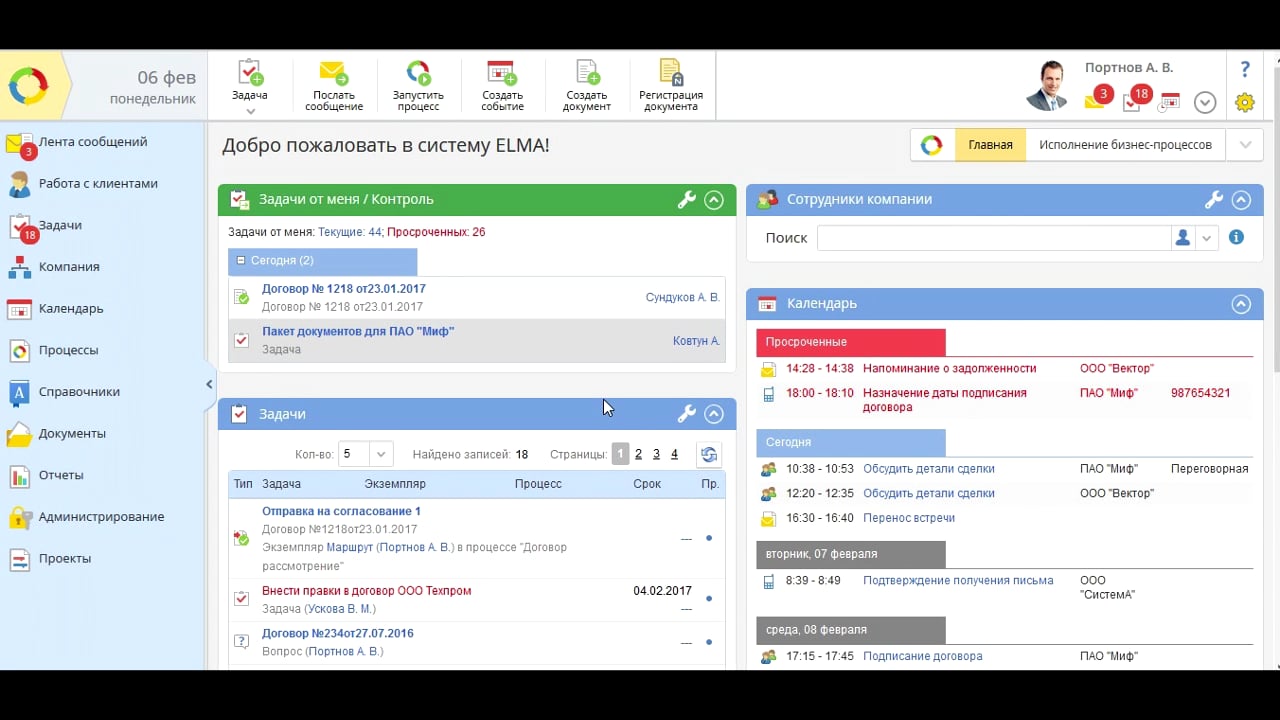Click Сундуков А. В. name link
Screen dimensions: 1280x720
coord(683,298)
